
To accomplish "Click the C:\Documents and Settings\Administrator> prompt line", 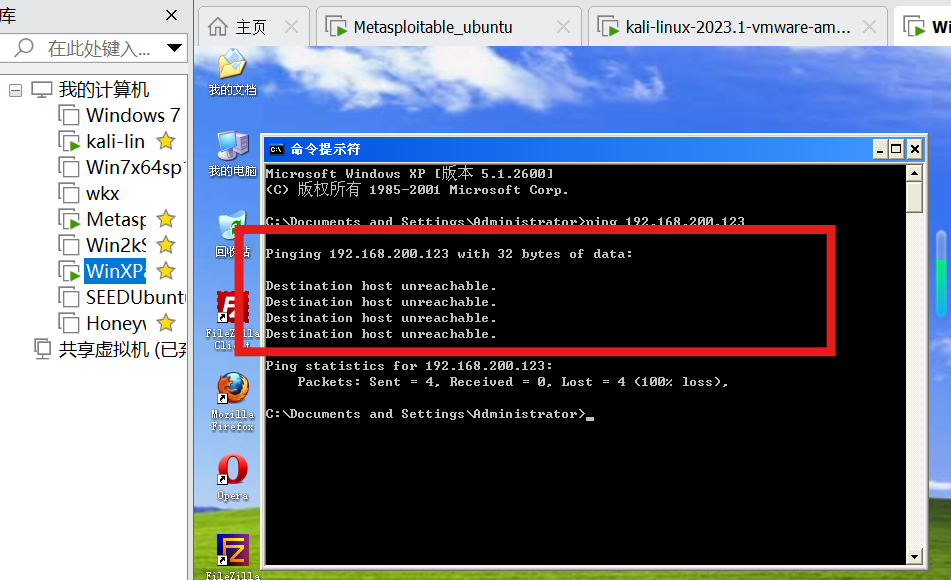I will click(x=429, y=414).
